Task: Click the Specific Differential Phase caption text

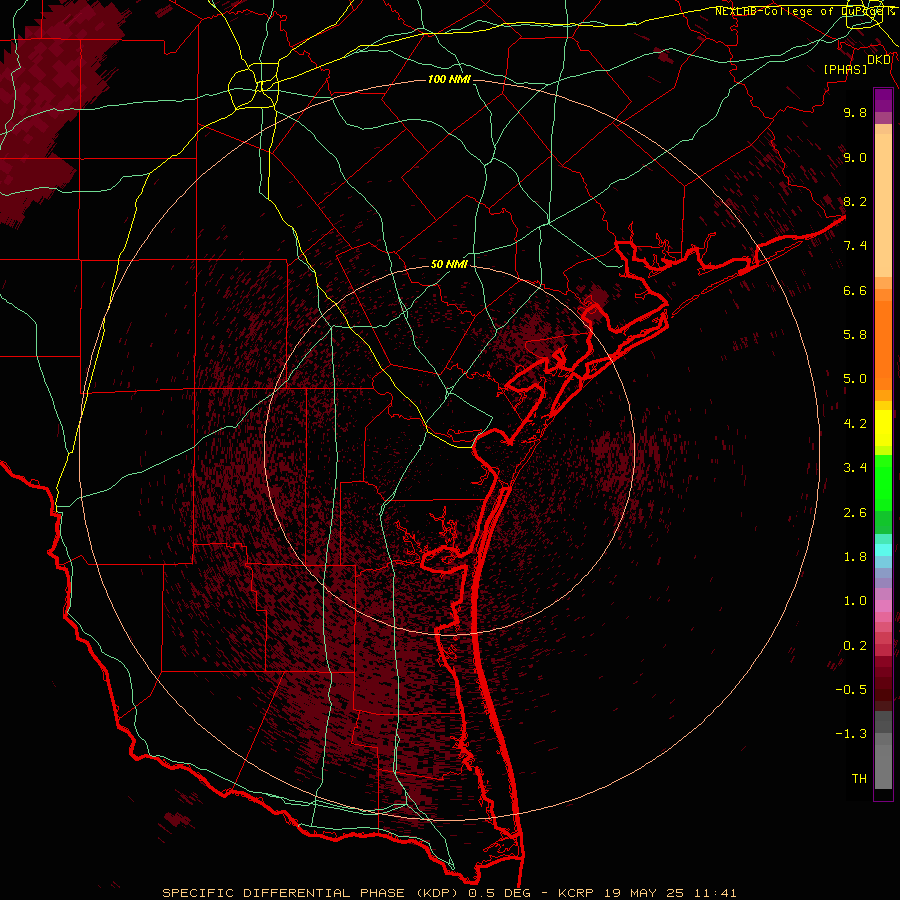Action: (449, 893)
